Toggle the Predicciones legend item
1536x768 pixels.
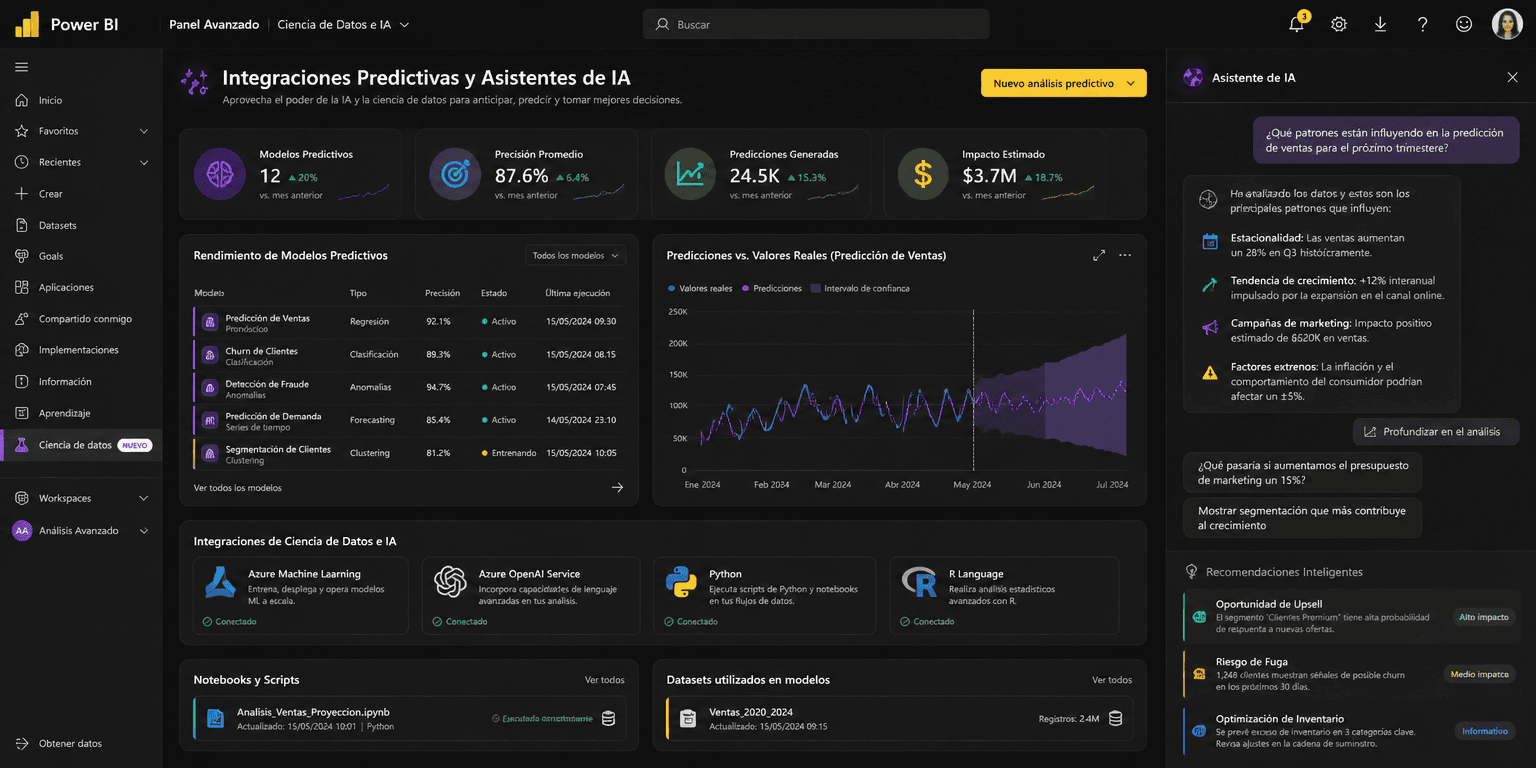coord(771,288)
